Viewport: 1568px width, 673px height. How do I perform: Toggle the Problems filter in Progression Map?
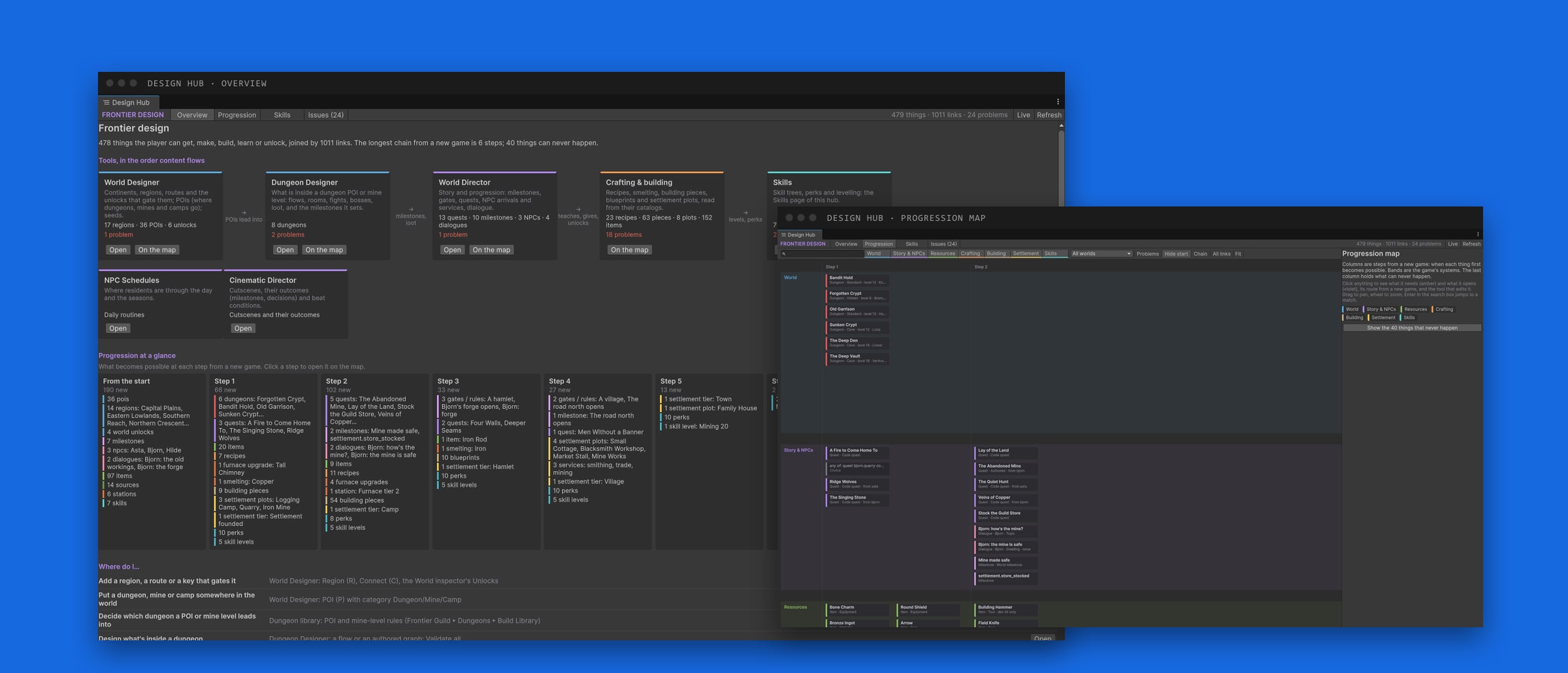pos(1147,254)
